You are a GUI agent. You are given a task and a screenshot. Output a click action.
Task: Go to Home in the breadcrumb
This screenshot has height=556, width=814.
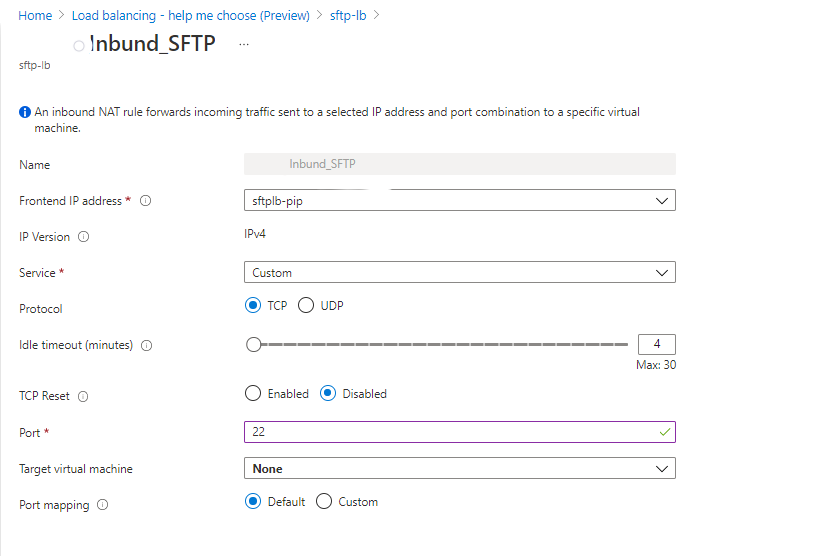click(35, 16)
